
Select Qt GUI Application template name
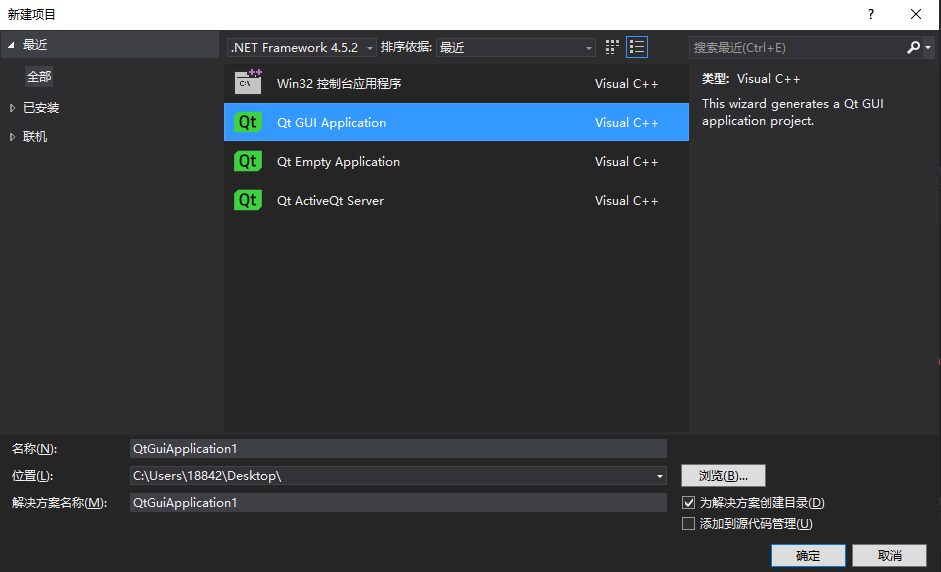[x=331, y=122]
